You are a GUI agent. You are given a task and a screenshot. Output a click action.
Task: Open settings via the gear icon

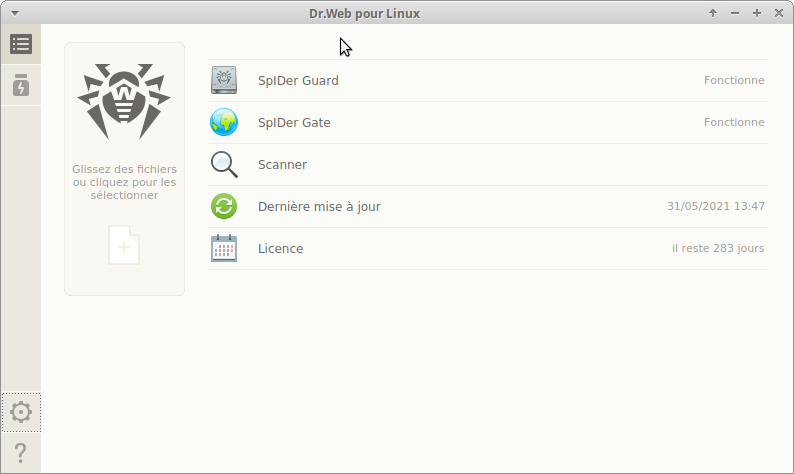20,411
